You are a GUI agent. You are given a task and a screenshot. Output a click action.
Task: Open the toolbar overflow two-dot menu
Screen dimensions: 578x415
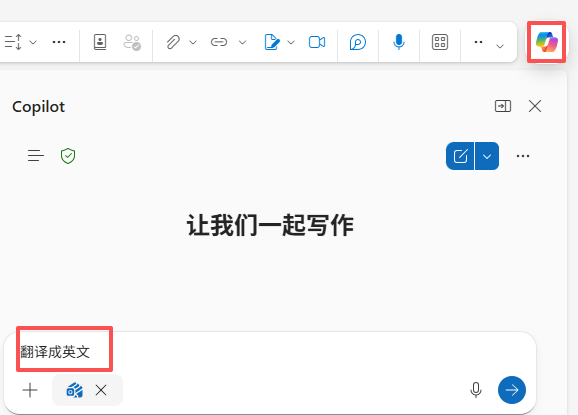[478, 42]
